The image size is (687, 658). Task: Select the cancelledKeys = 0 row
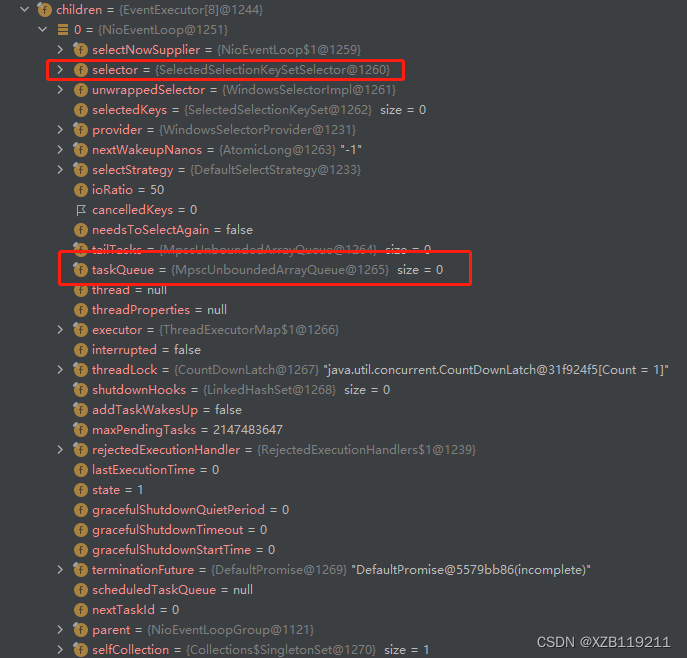pos(136,210)
